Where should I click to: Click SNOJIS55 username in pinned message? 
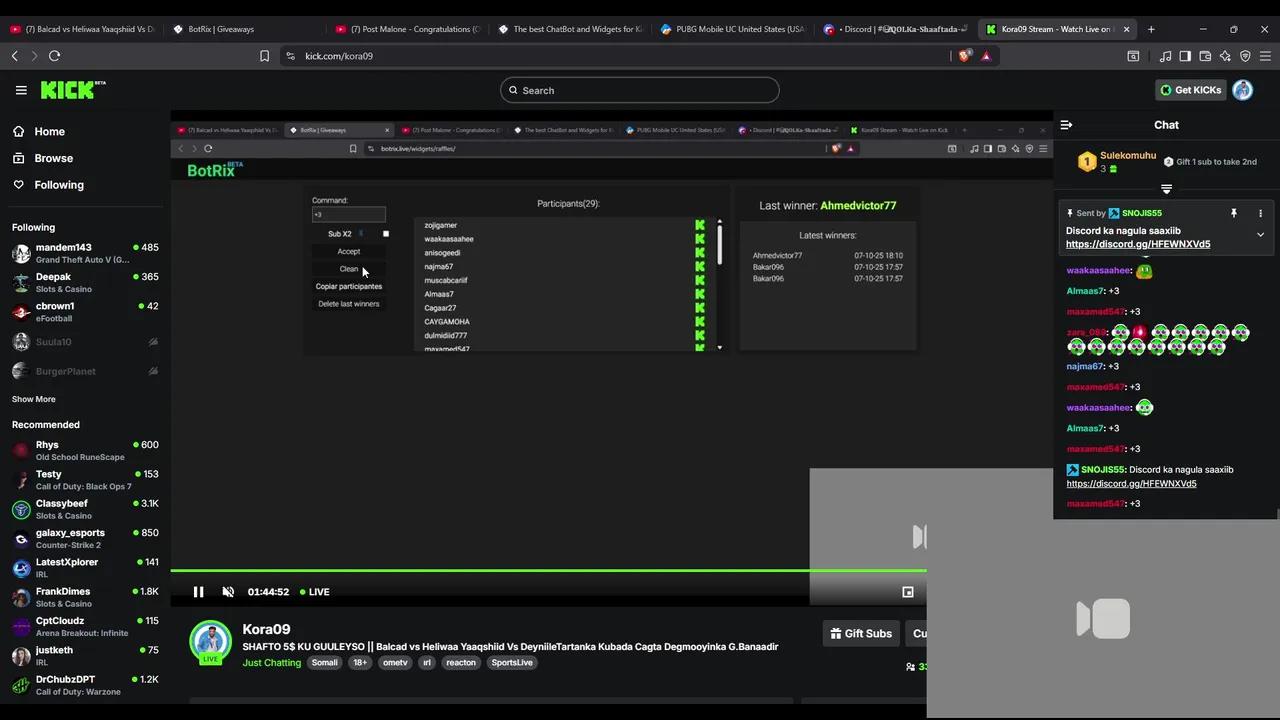[x=1141, y=213]
